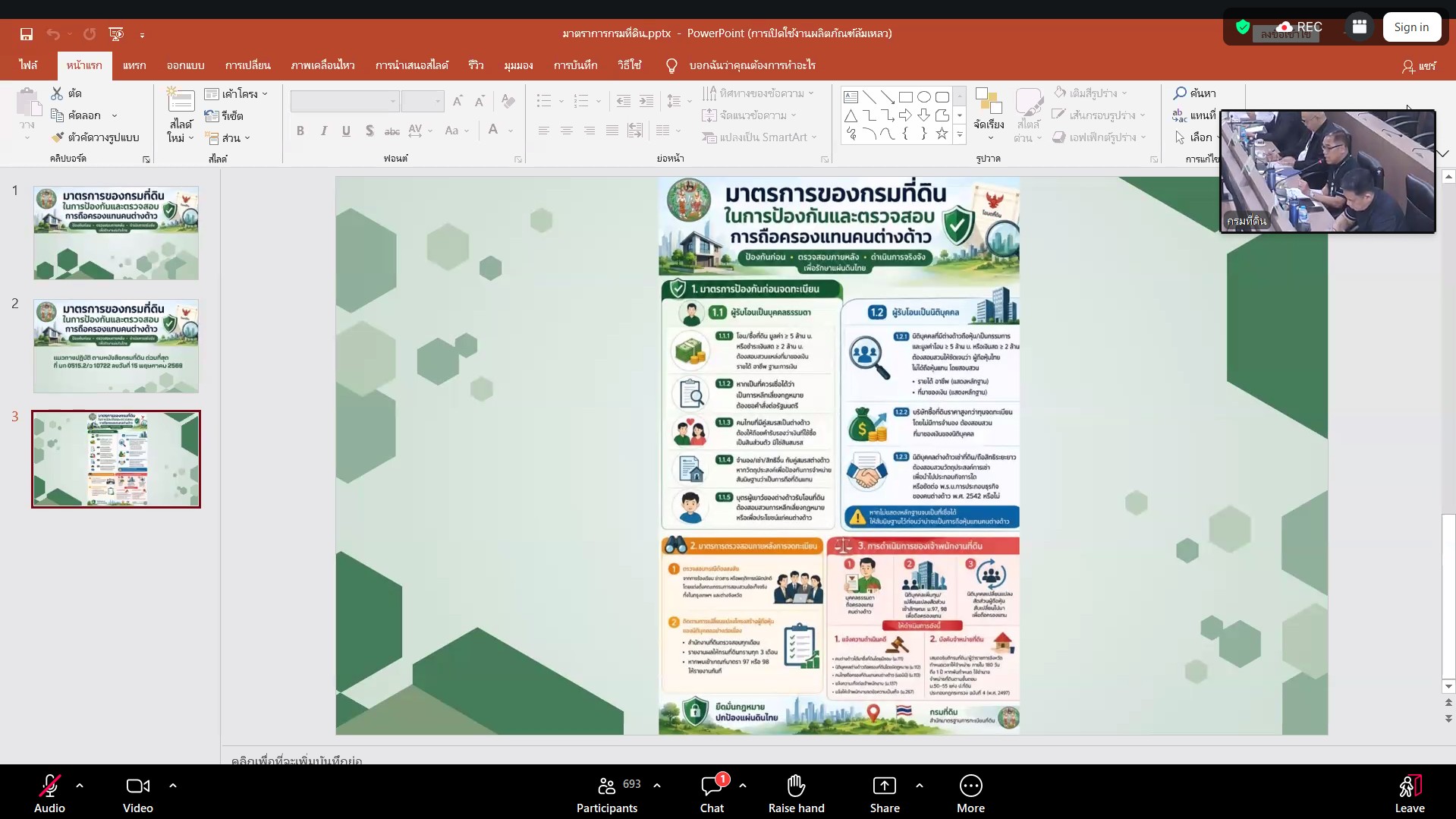Select slide 1 thumbnail
The image size is (1456, 819).
116,233
